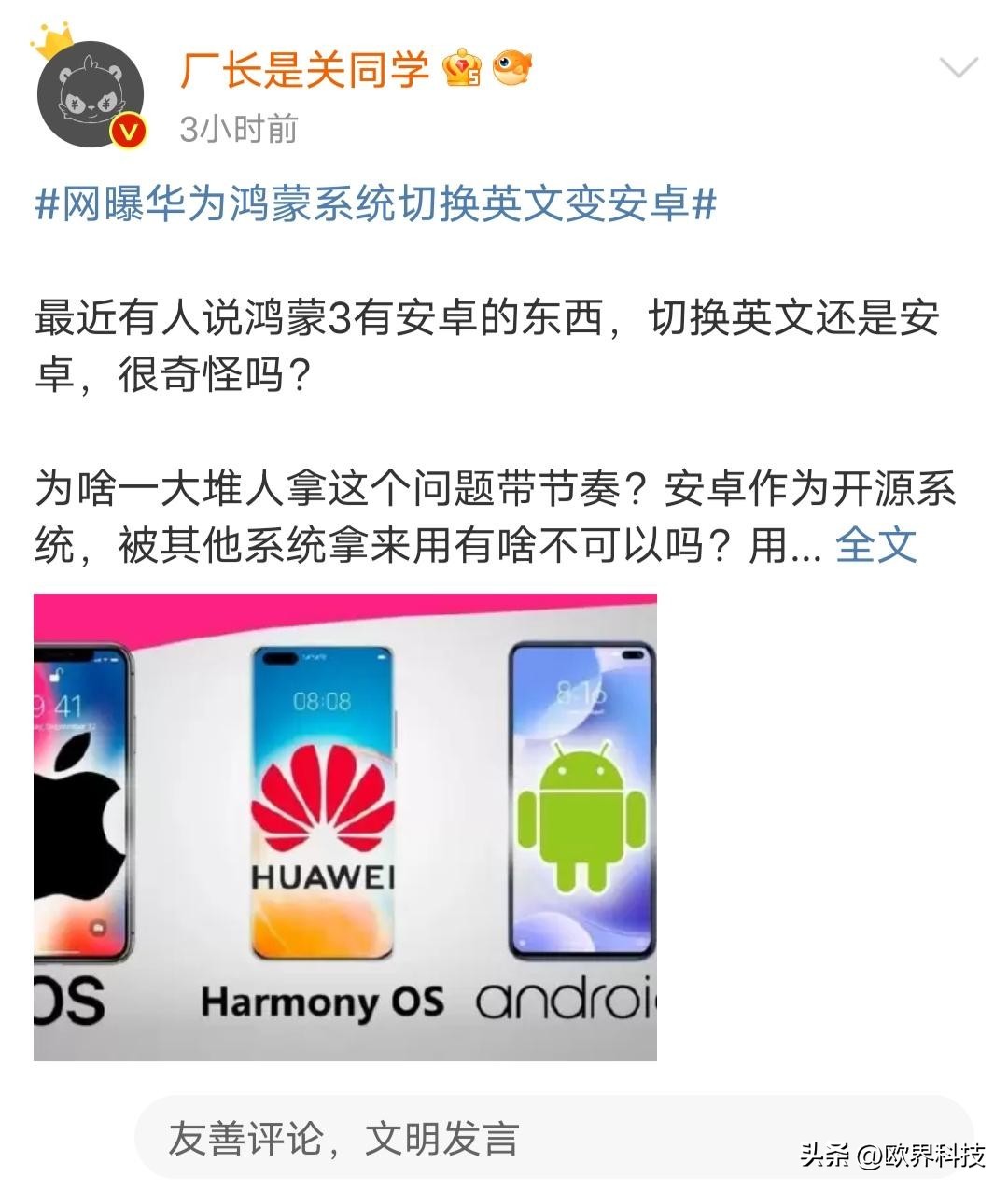Focus the 友善评论，文明发言 comment field
1008x1191 pixels.
tap(554, 1138)
